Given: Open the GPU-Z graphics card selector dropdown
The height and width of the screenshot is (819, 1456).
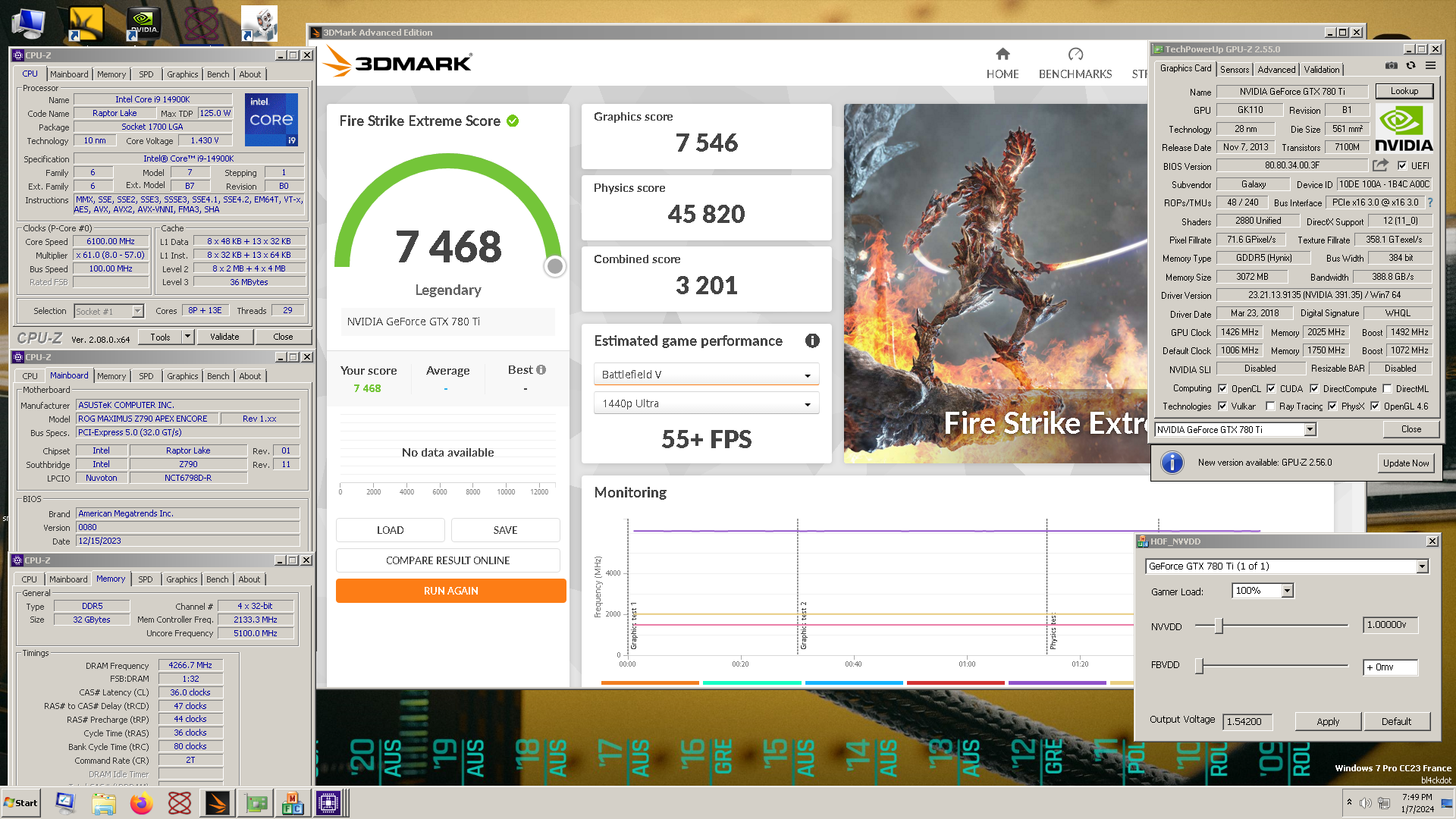Looking at the screenshot, I should (1235, 430).
